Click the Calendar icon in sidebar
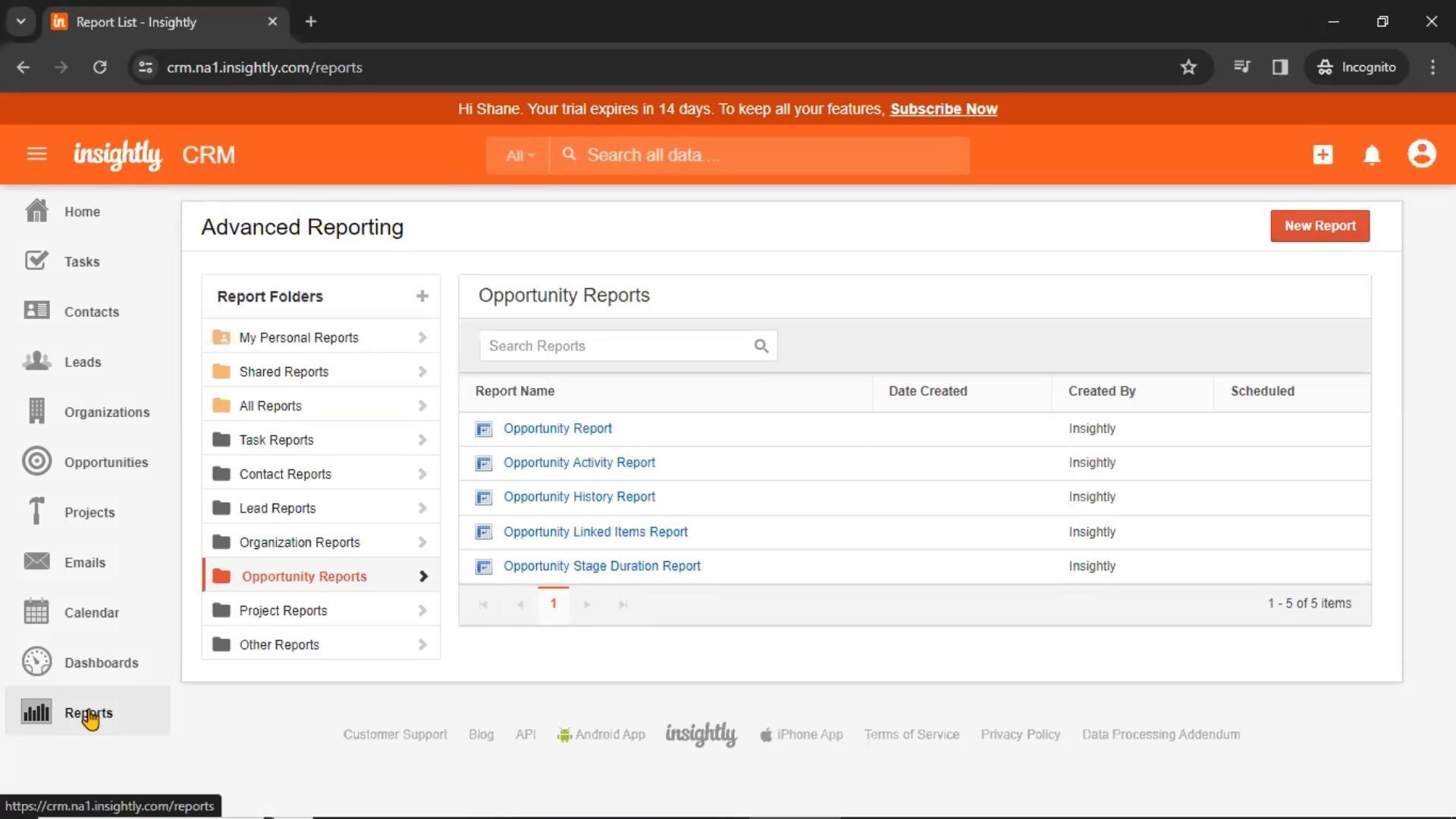Viewport: 1456px width, 819px height. (x=36, y=612)
